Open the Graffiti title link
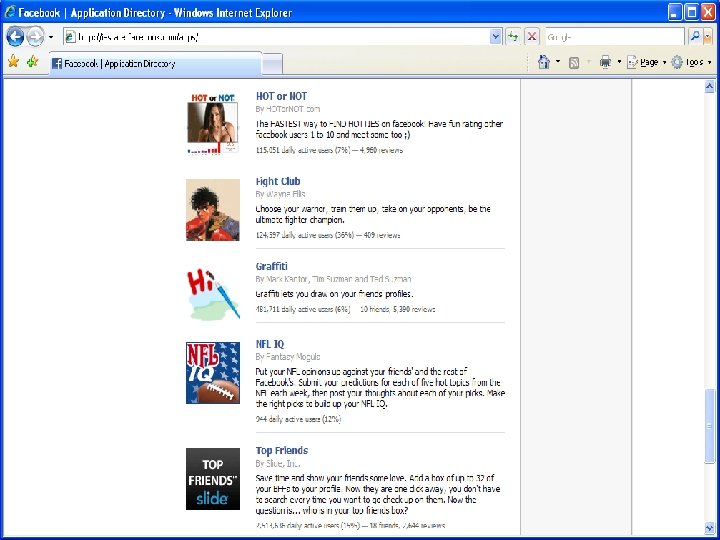This screenshot has width=720, height=540. tap(271, 266)
